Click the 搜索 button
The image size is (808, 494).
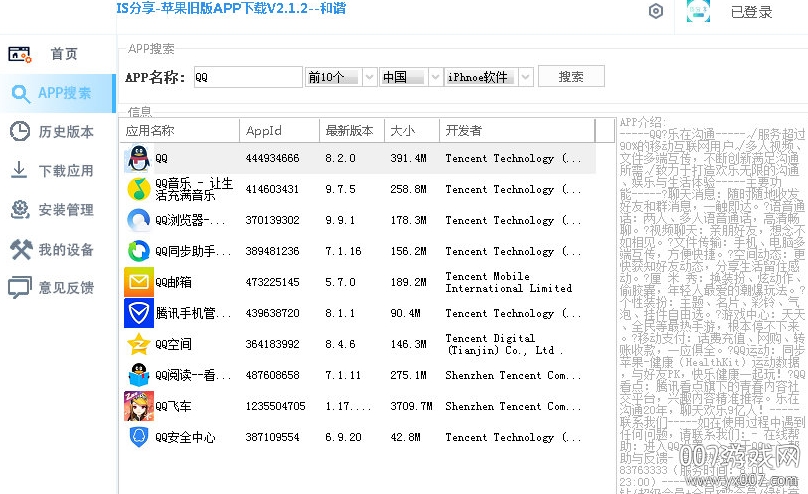click(x=571, y=77)
